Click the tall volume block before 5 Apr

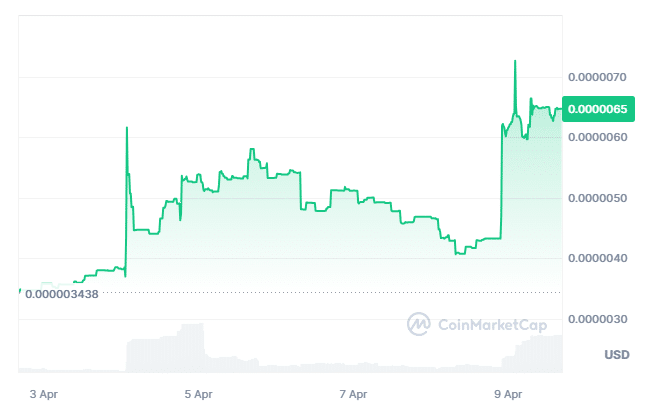pyautogui.click(x=190, y=345)
